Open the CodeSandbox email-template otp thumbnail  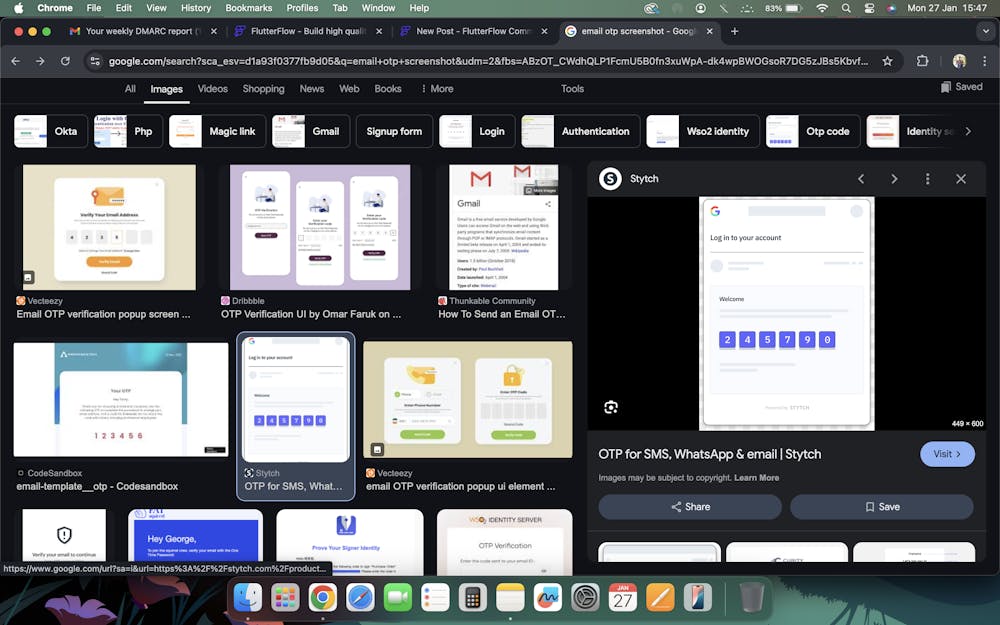pos(121,400)
